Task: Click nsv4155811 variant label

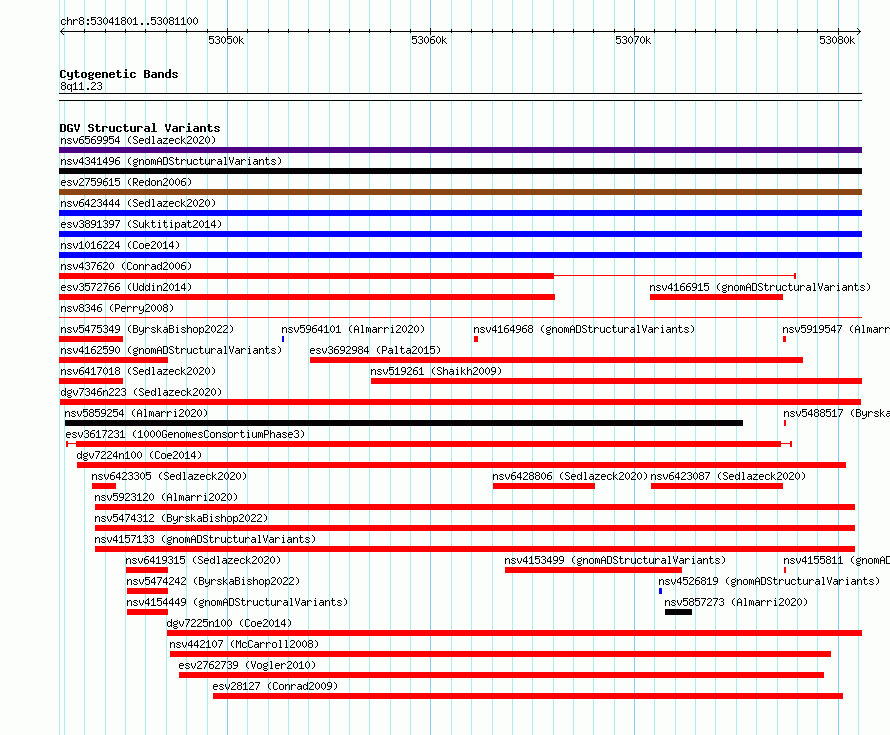Action: click(x=836, y=560)
